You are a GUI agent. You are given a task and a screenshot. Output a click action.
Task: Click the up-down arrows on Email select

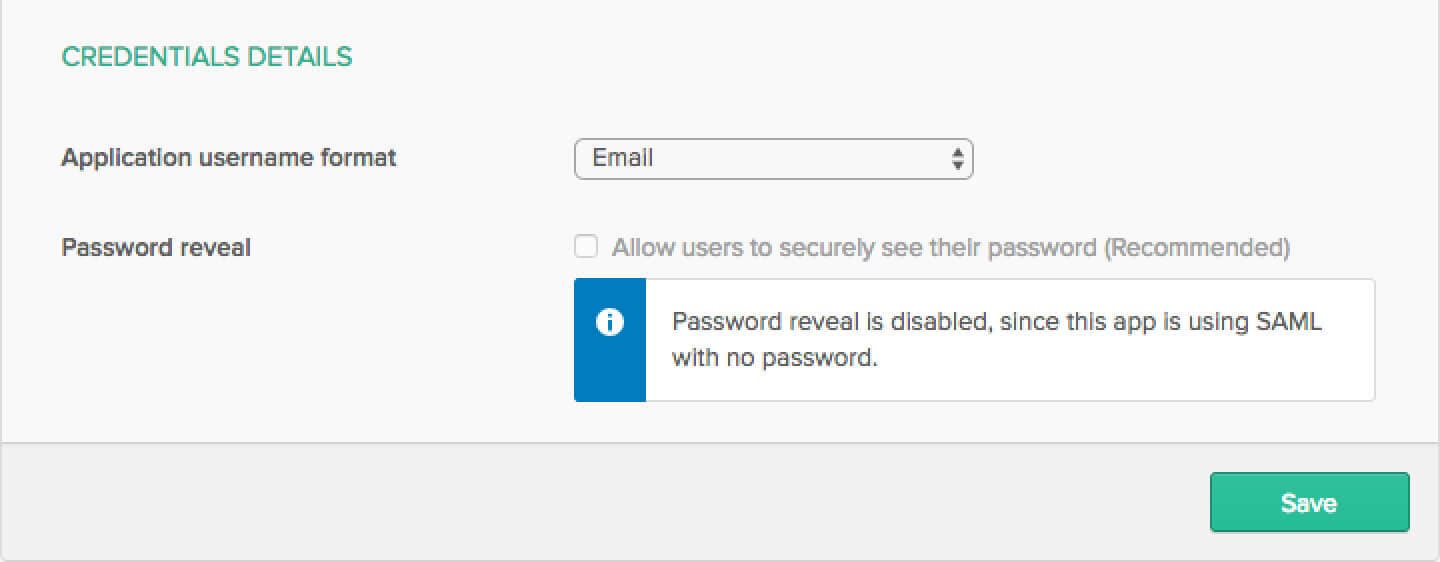(957, 158)
